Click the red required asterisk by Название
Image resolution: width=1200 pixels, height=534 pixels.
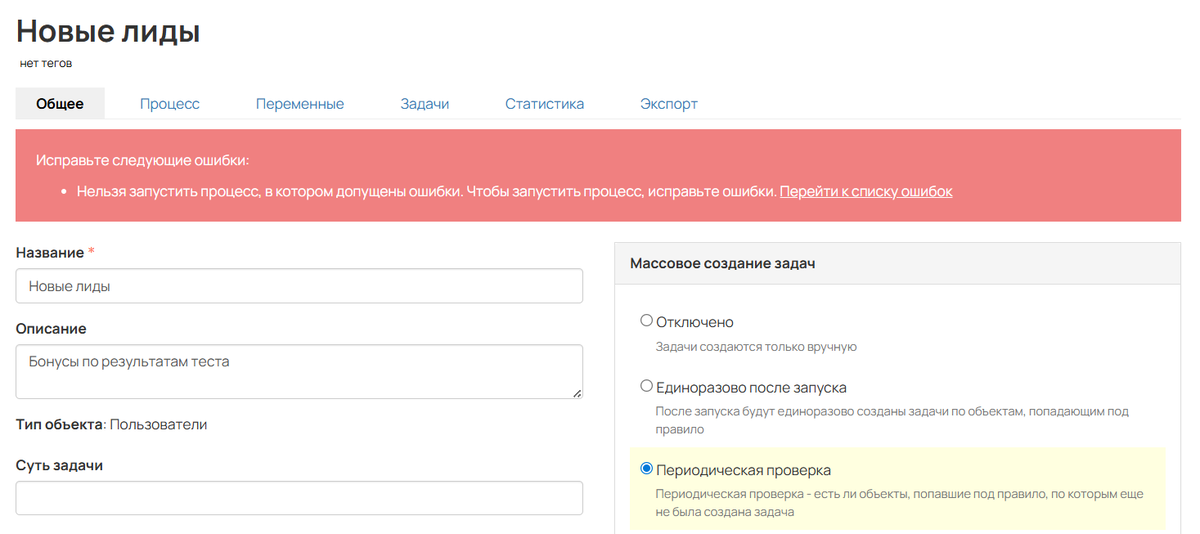(x=92, y=253)
